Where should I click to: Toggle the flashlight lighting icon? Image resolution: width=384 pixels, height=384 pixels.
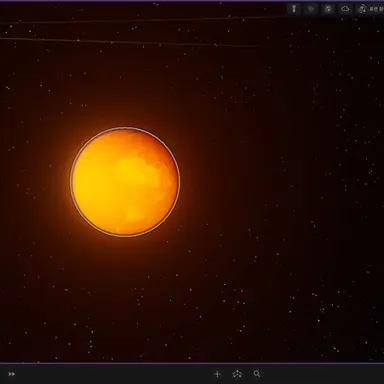[294, 9]
